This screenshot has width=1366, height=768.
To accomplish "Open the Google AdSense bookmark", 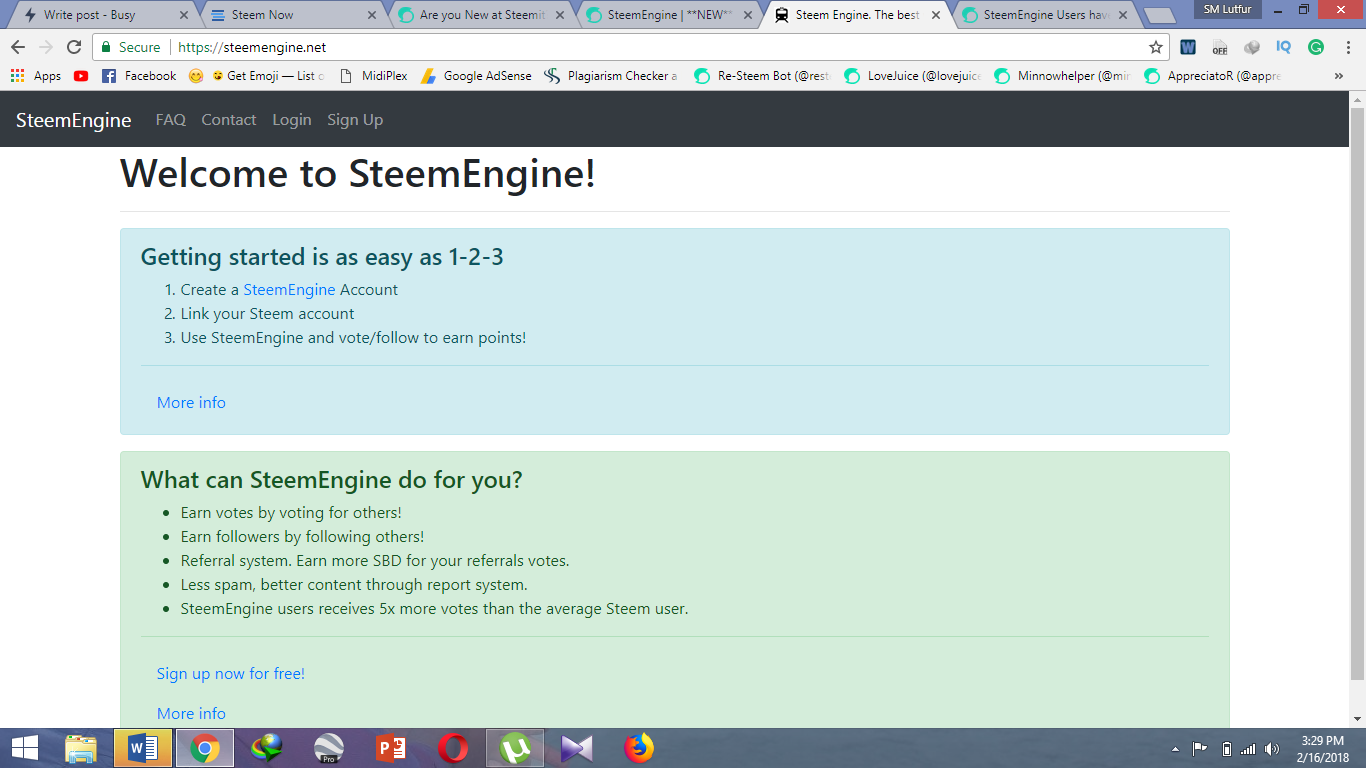I will click(x=477, y=76).
